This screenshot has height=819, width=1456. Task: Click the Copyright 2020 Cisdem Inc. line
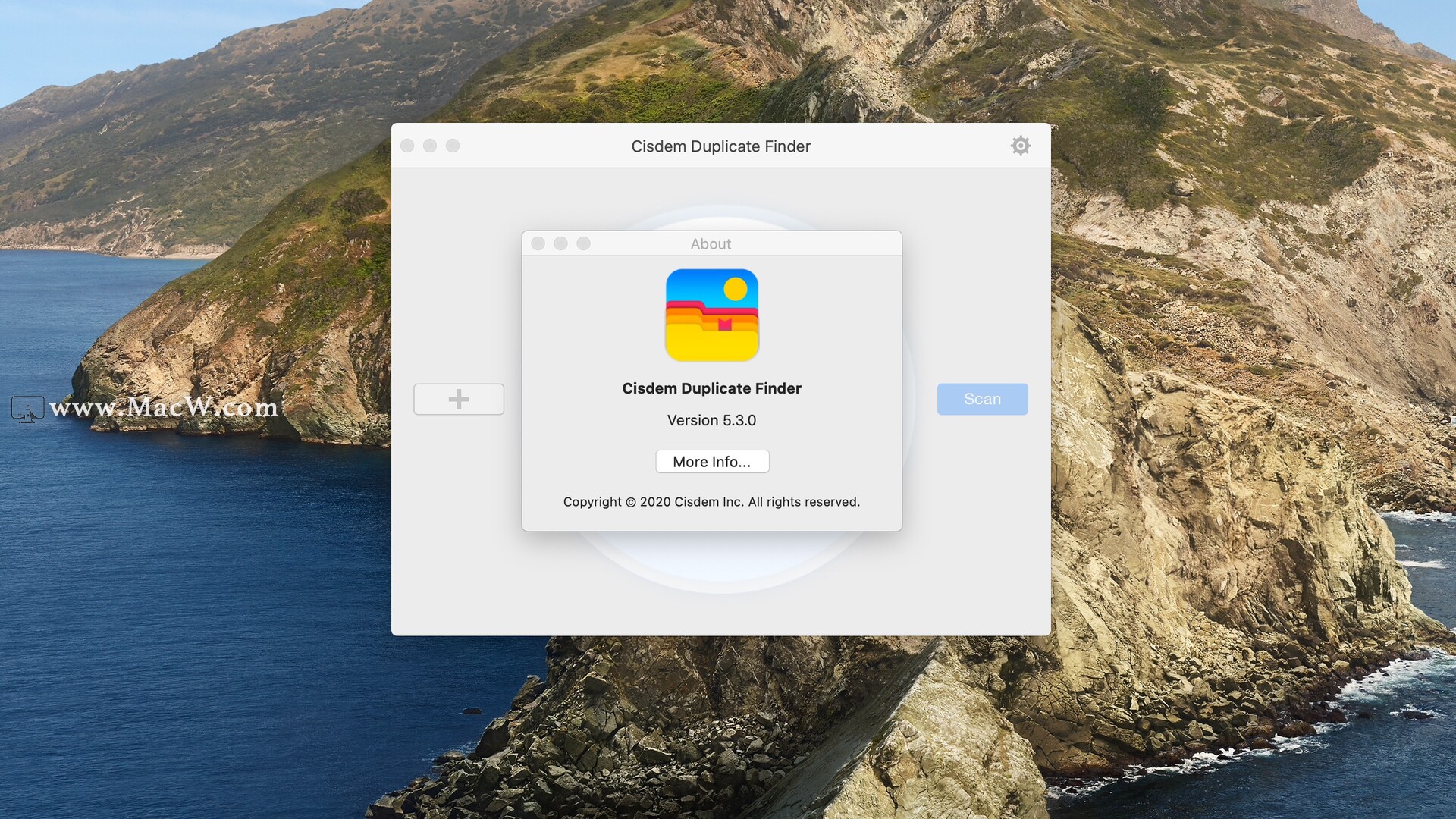pyautogui.click(x=711, y=502)
